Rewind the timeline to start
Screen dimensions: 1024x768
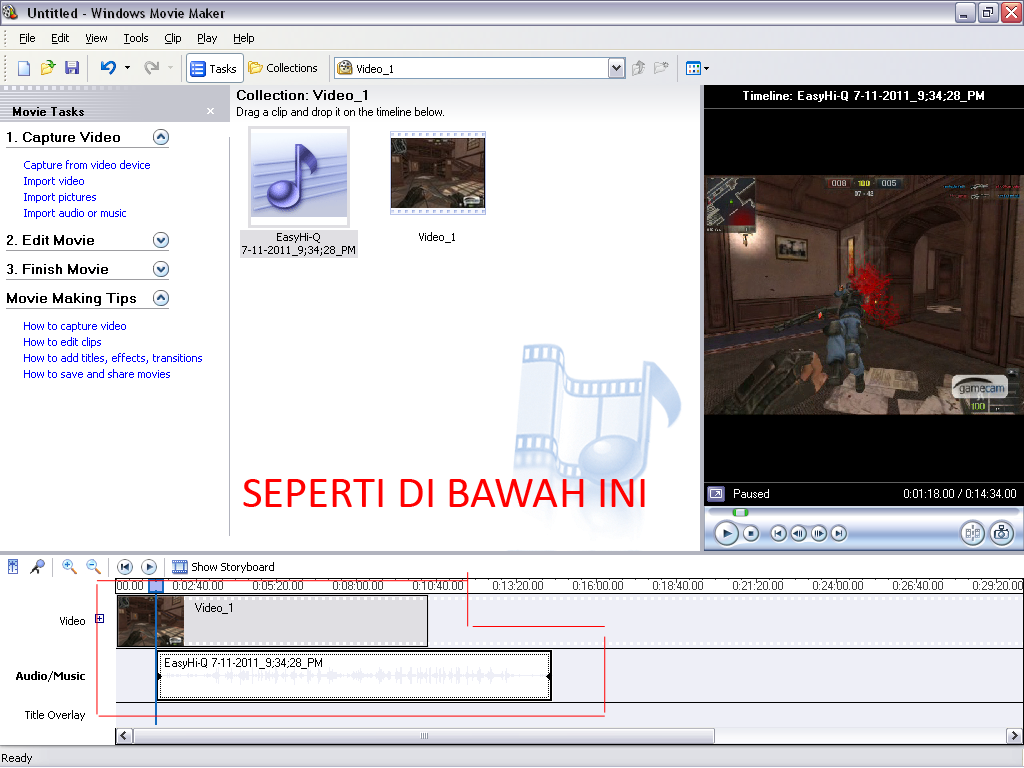(x=125, y=567)
